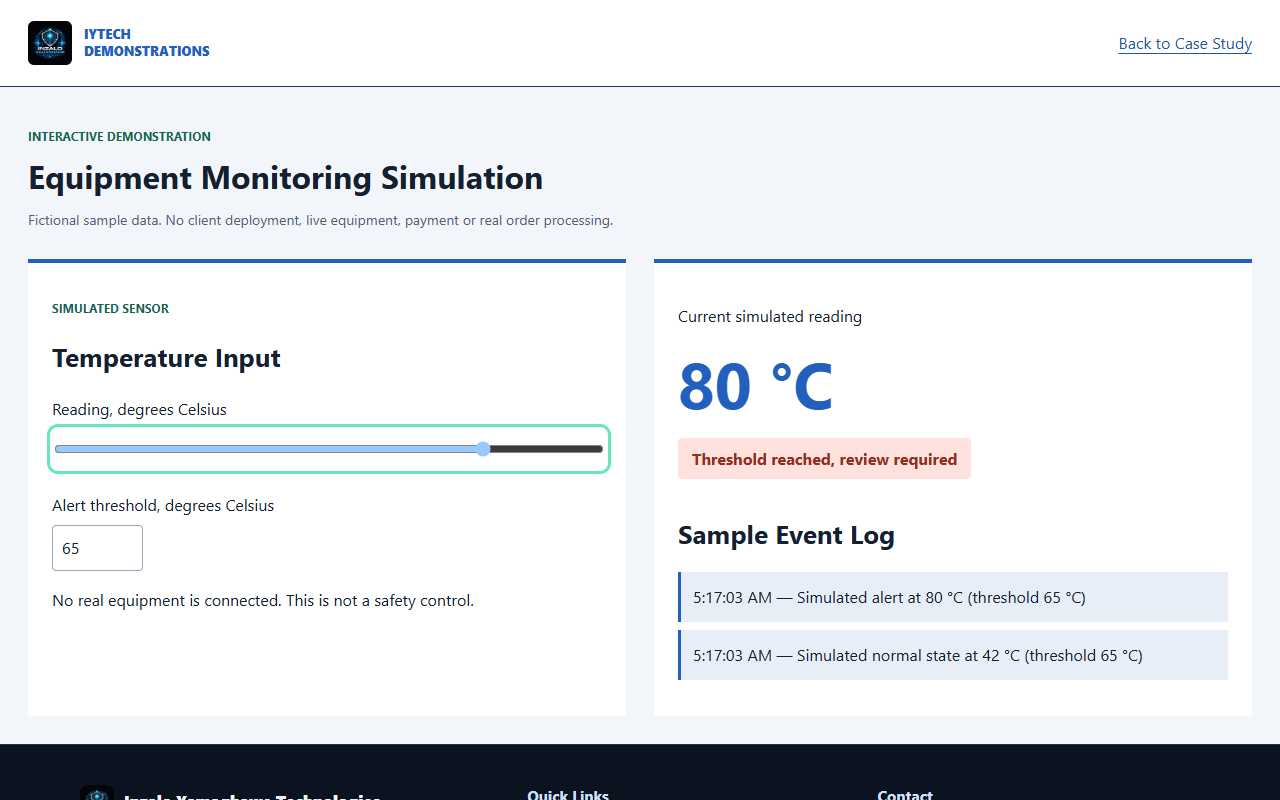
Task: Go back via the Back to Case Study link
Action: pyautogui.click(x=1185, y=43)
